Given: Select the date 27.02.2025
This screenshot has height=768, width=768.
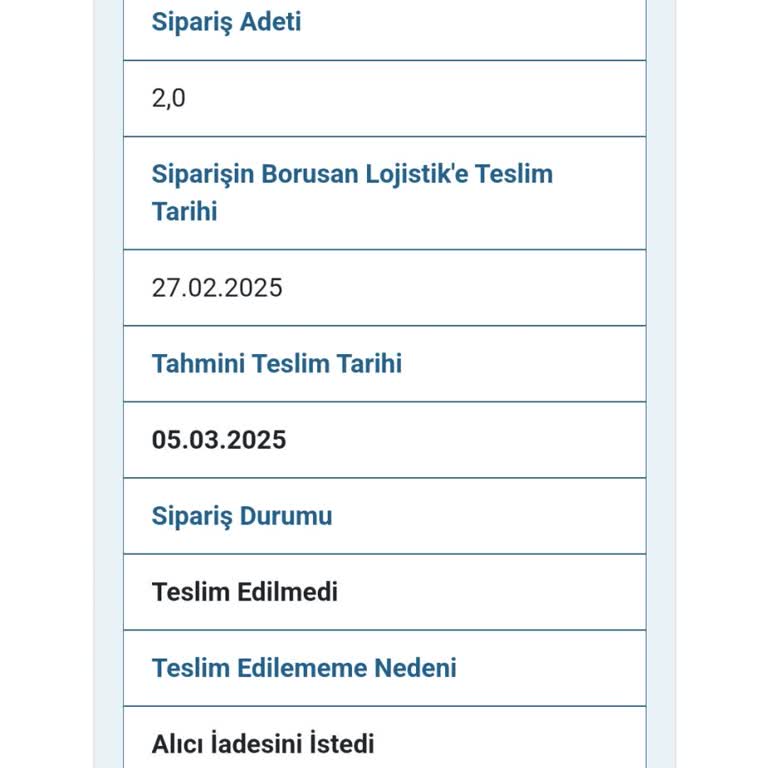Looking at the screenshot, I should tap(217, 288).
